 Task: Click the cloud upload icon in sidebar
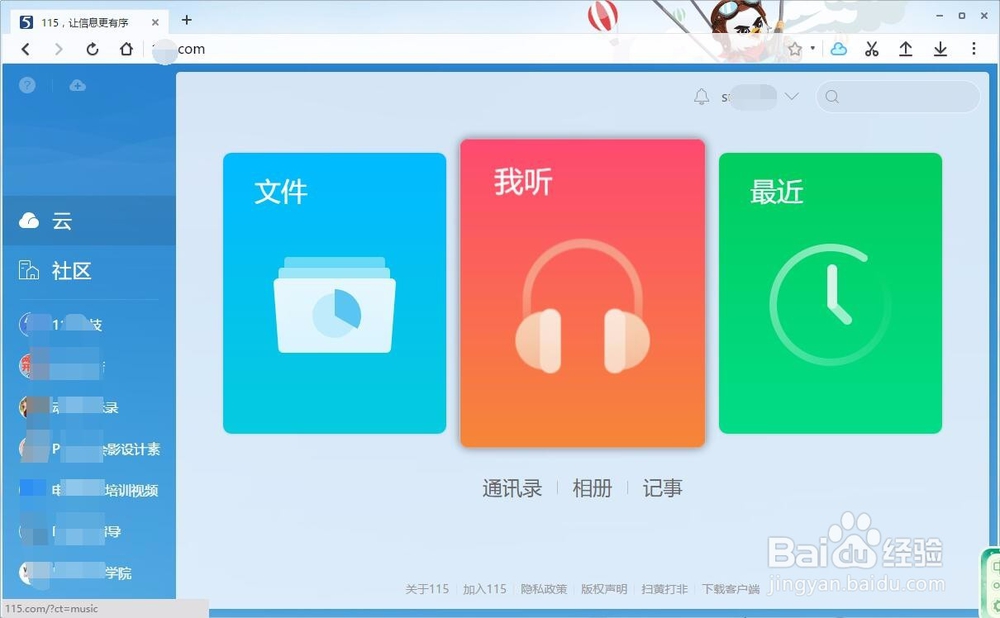(x=78, y=85)
